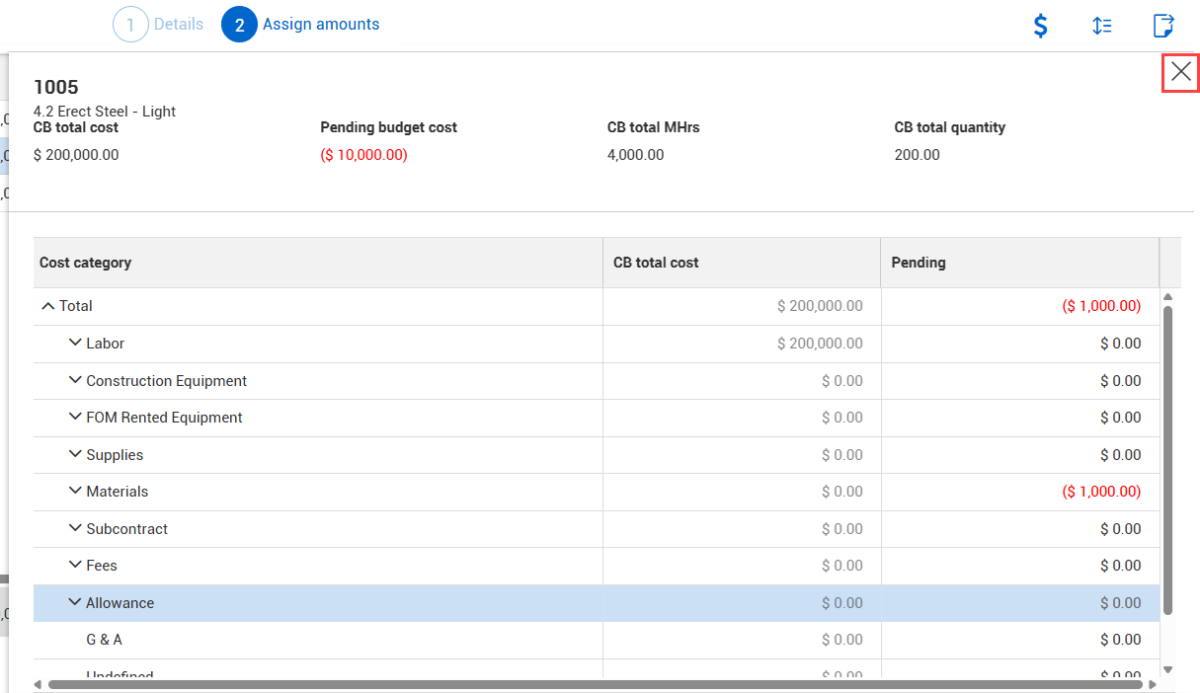
Task: Click the vertical scrollbar down arrow
Action: coord(1167,668)
